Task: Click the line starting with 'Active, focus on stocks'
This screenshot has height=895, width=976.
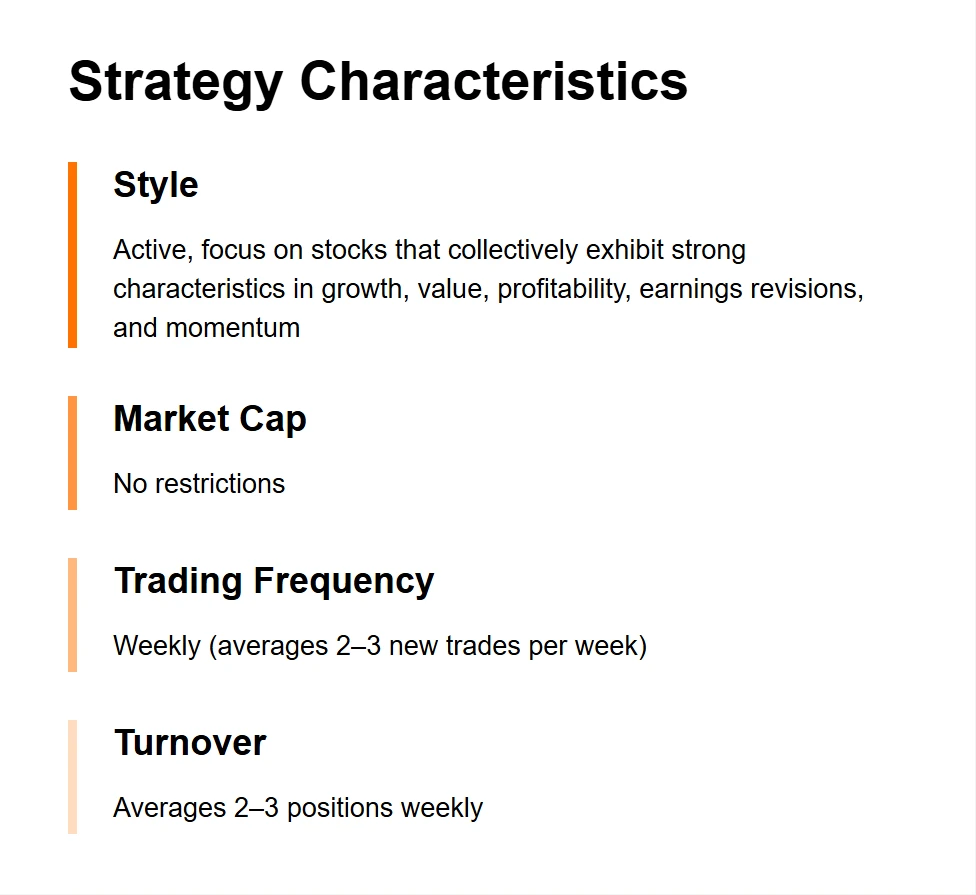Action: (429, 249)
